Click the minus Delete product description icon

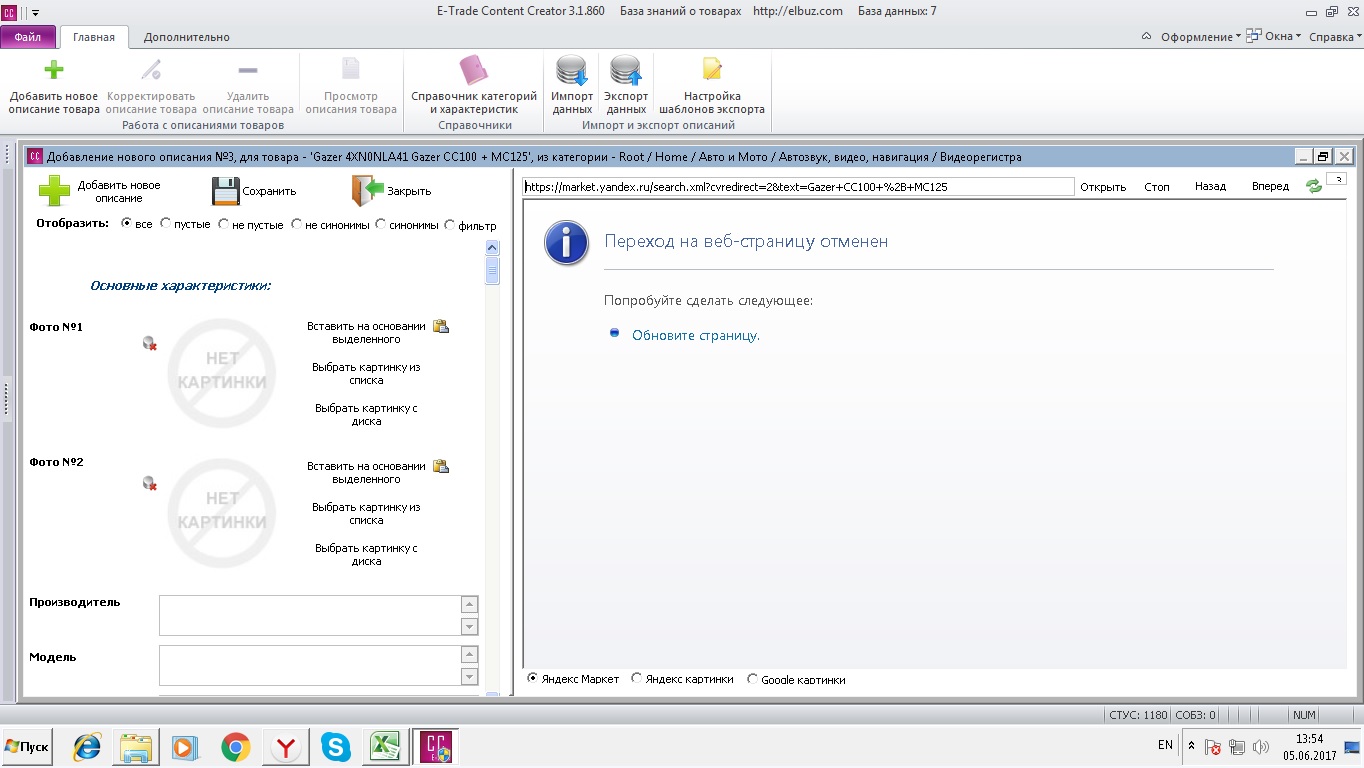[x=248, y=70]
